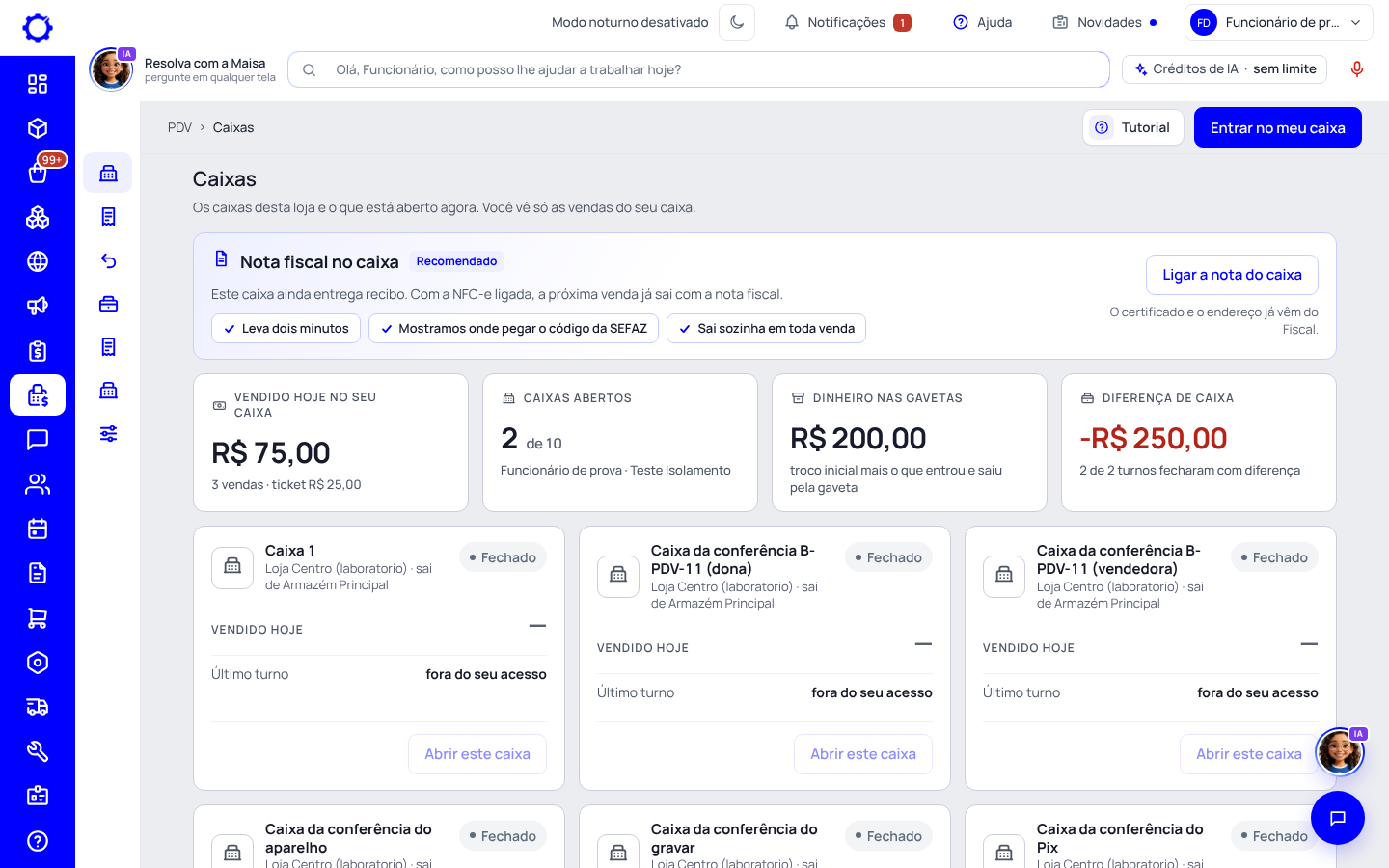
Task: Click Ligar a nota do caixa
Action: point(1232,275)
